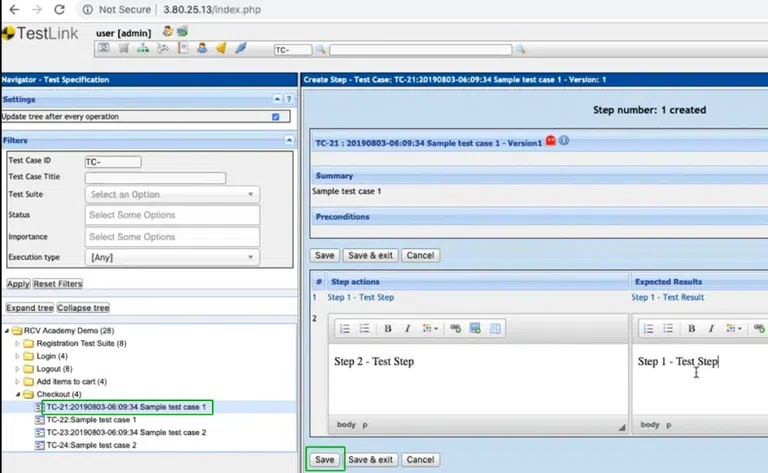Open the project home desktop icon
The width and height of the screenshot is (768, 473).
point(104,48)
